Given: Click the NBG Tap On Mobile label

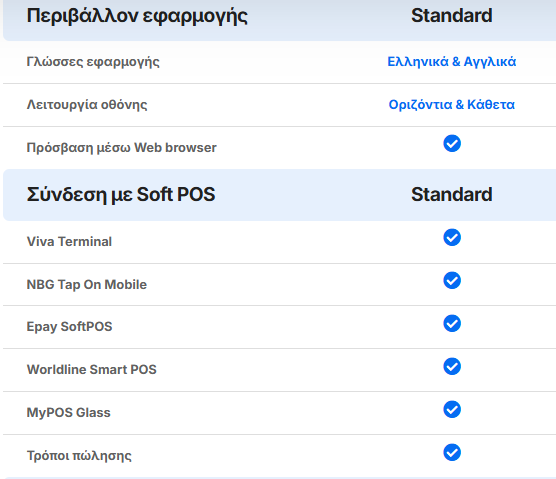Looking at the screenshot, I should pos(87,285).
